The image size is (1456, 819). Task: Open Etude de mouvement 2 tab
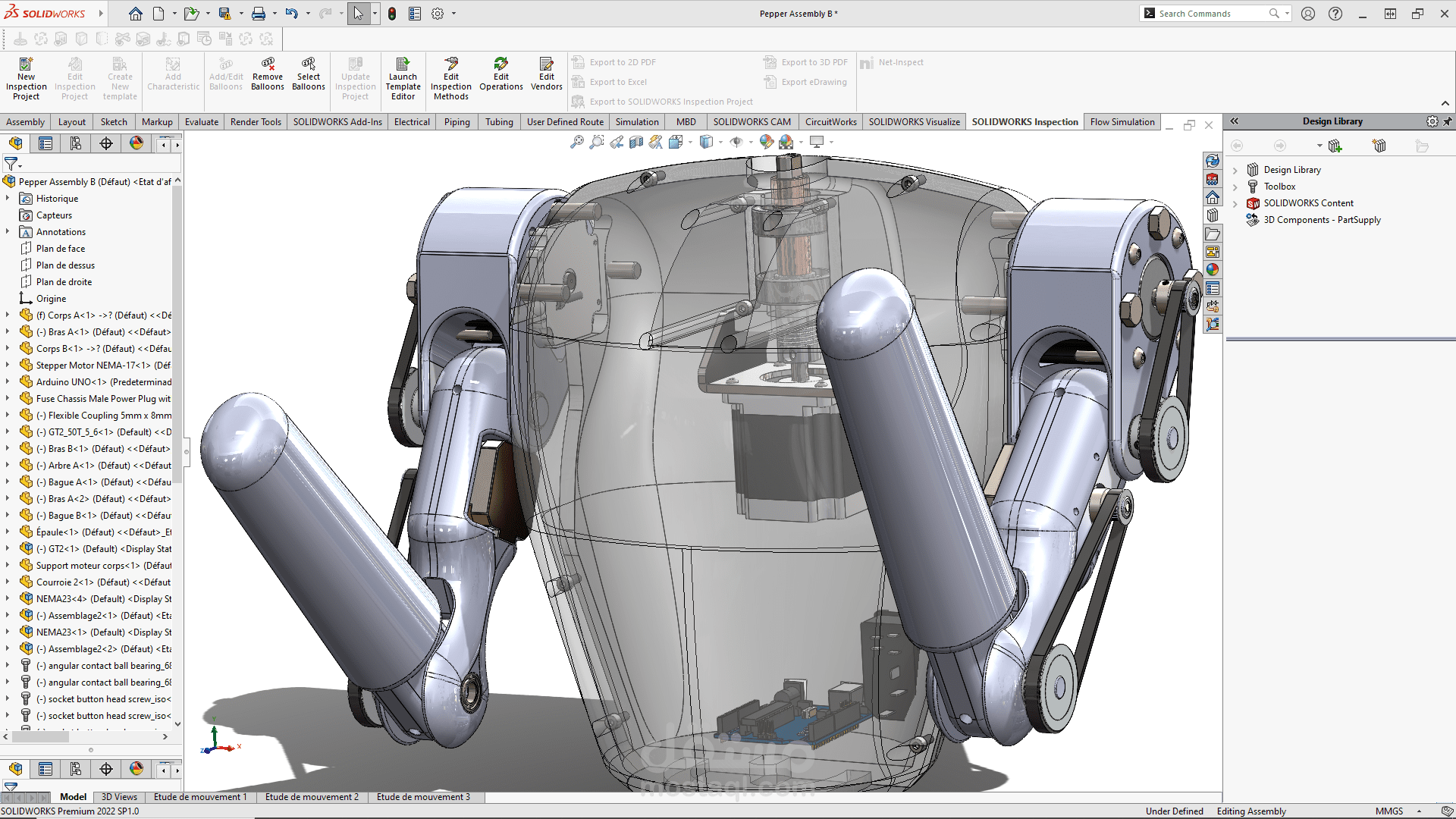312,797
